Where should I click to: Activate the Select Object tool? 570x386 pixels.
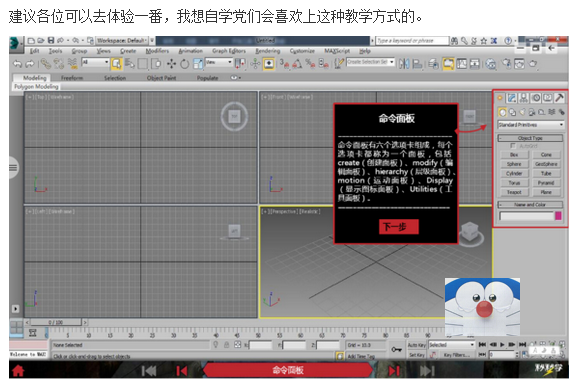point(116,64)
